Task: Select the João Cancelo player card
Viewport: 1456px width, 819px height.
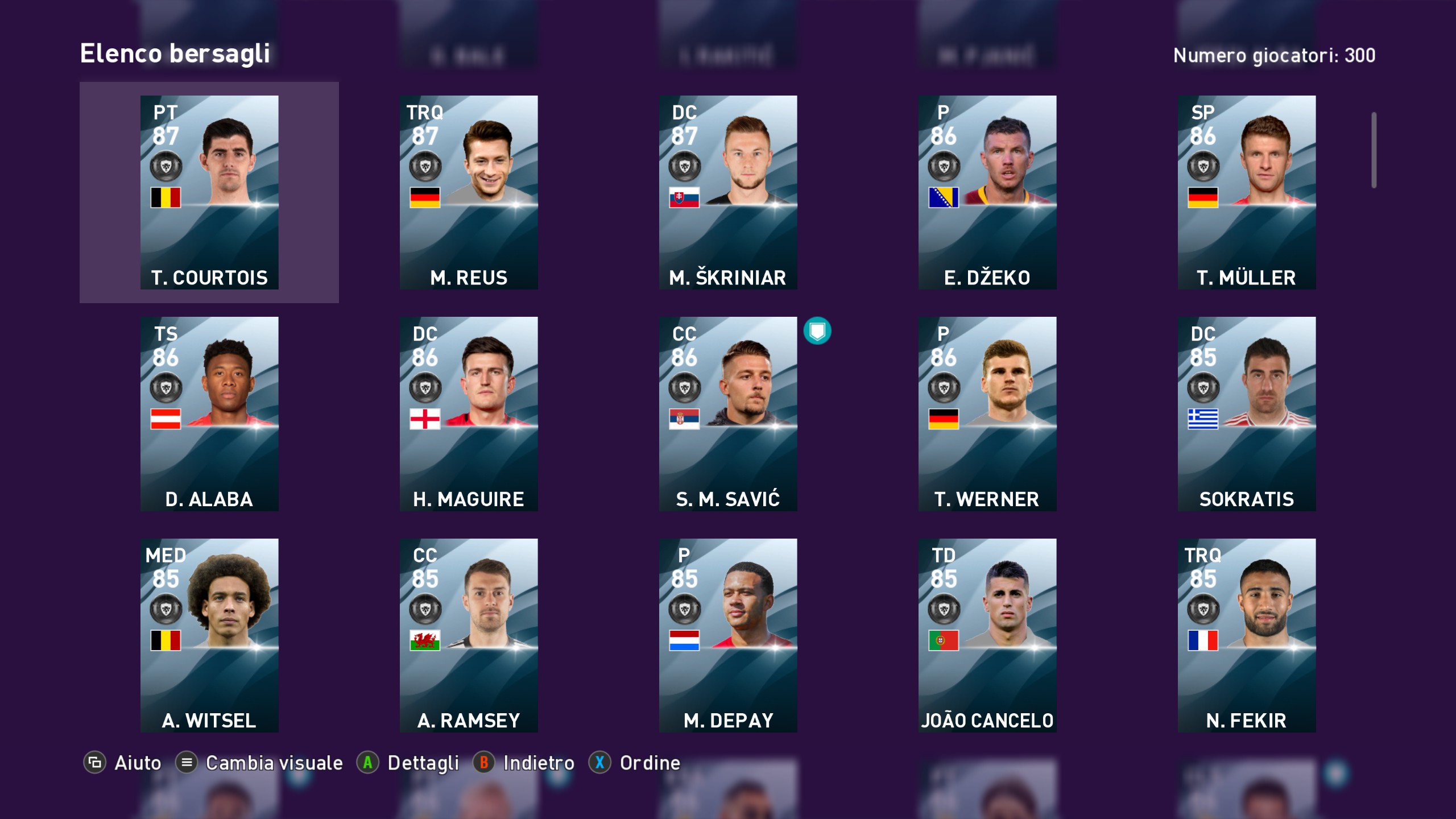Action: point(987,635)
